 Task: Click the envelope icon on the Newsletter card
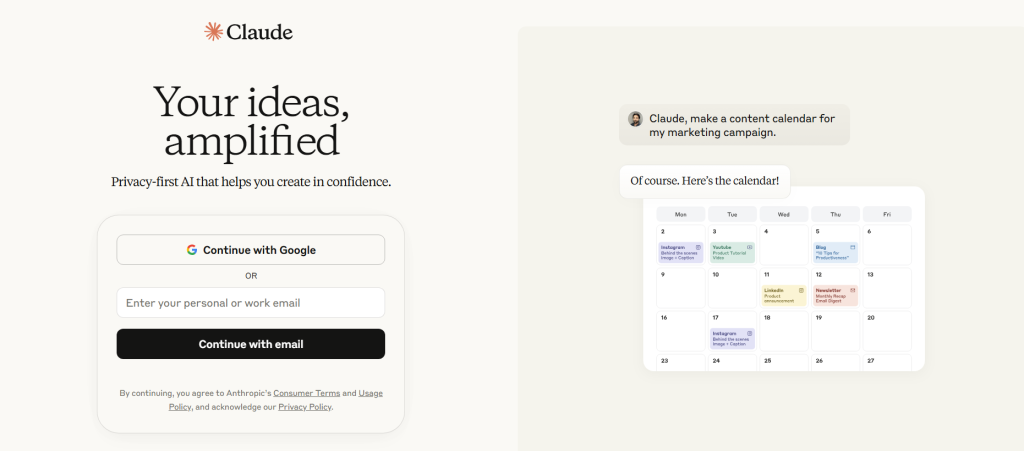point(853,290)
